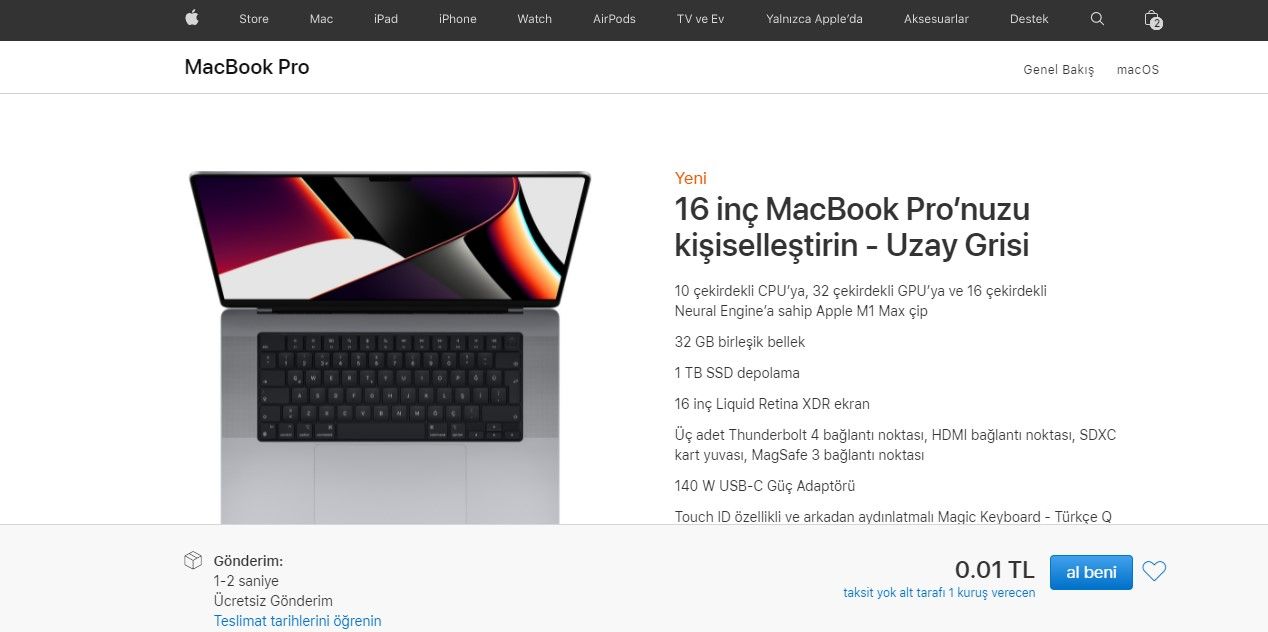Click the MacBook Pro product image
Image resolution: width=1268 pixels, height=632 pixels.
[390, 347]
